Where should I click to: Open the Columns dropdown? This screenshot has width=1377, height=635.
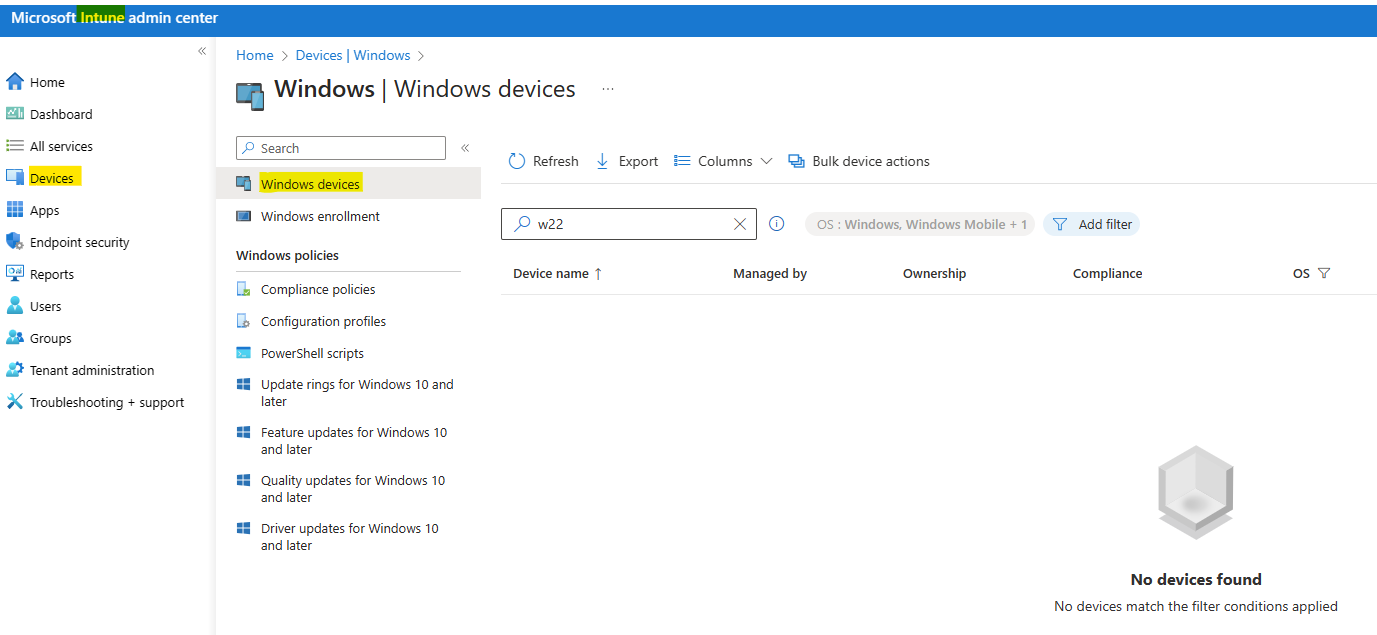[723, 161]
